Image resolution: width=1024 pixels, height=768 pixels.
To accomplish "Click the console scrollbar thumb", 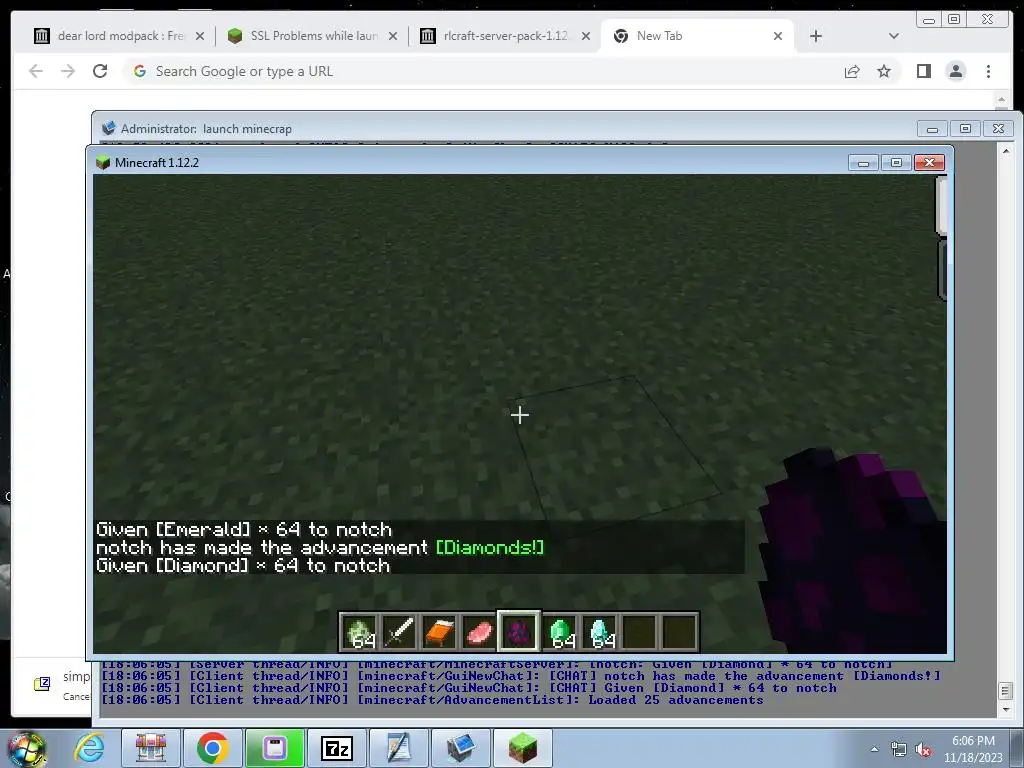I will click(x=1006, y=690).
